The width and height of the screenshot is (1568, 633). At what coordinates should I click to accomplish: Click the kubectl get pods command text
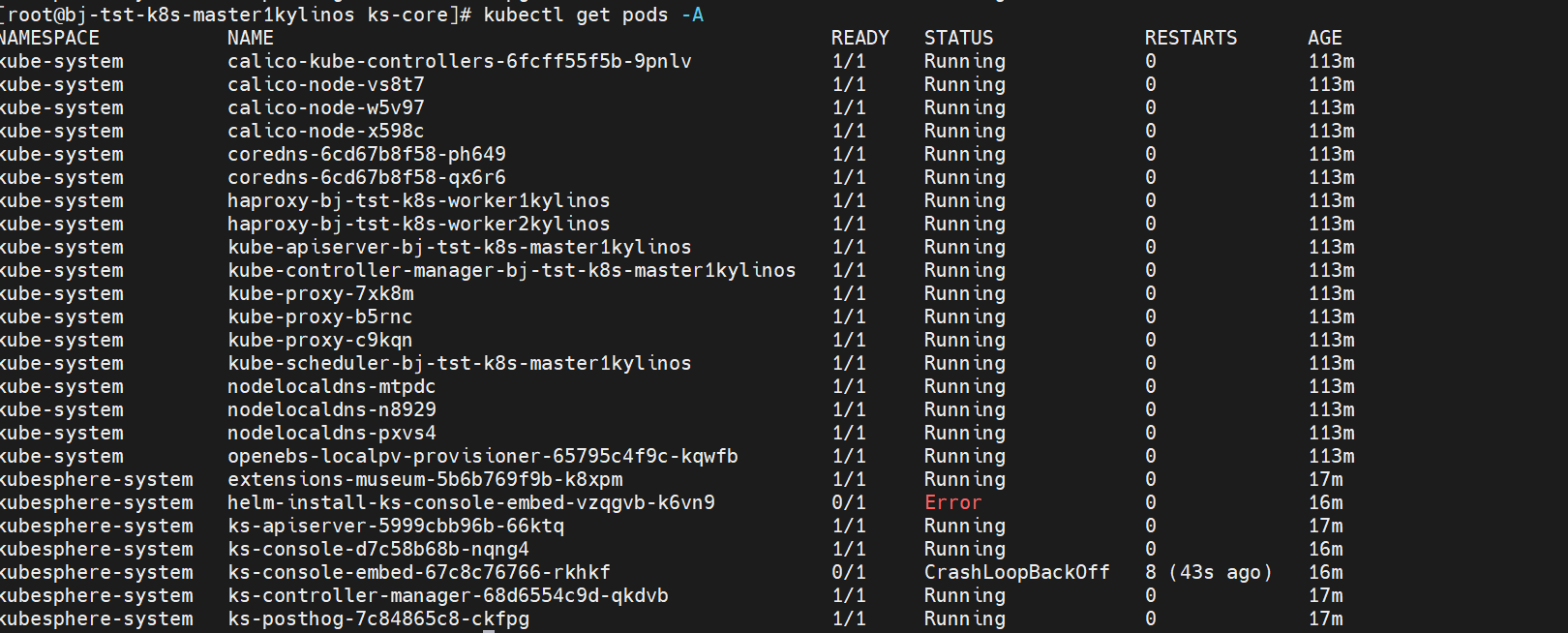click(x=593, y=15)
